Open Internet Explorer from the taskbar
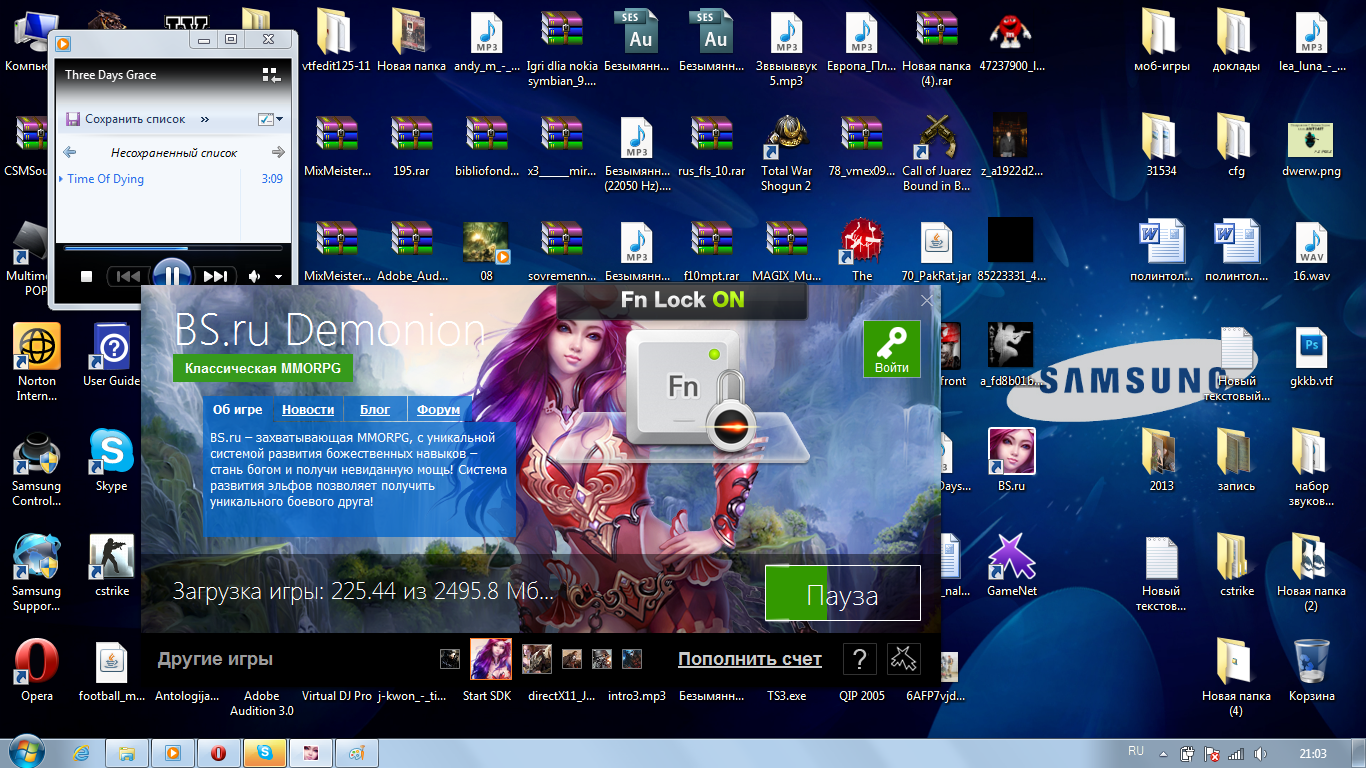The height and width of the screenshot is (768, 1366). pos(82,753)
